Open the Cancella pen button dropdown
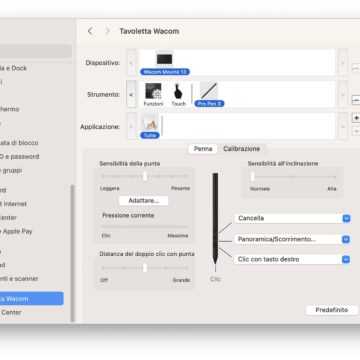The height and width of the screenshot is (360, 360). tap(292, 218)
